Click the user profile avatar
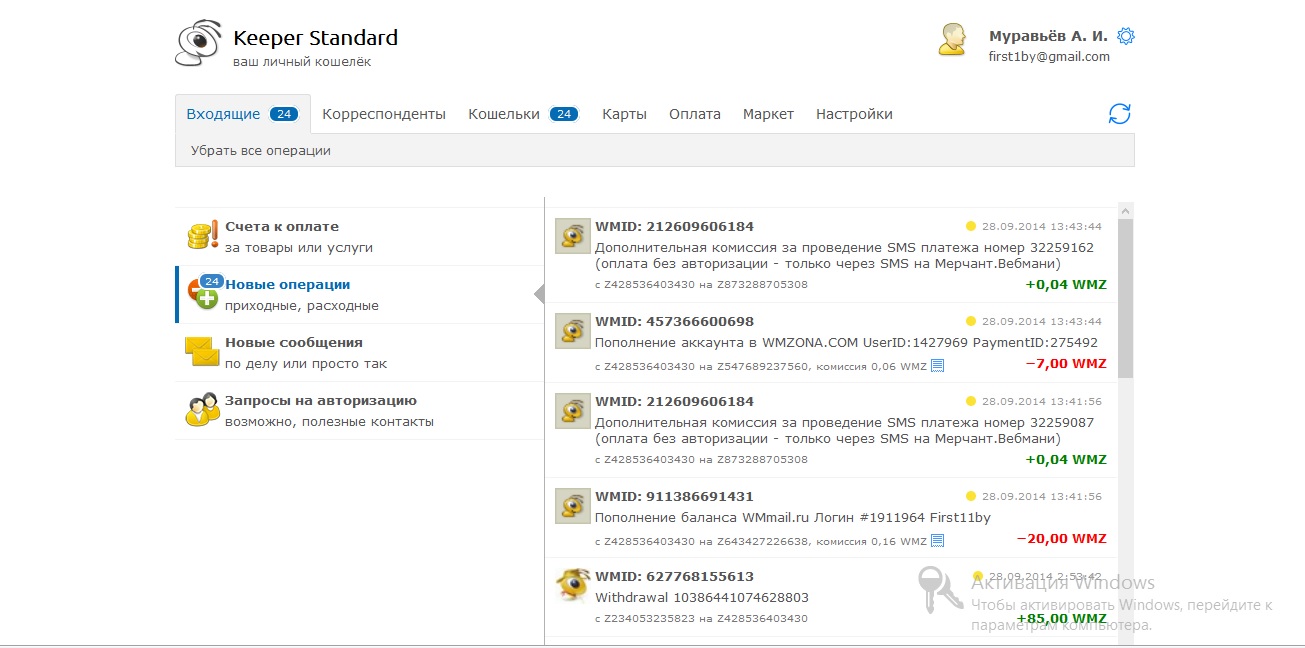1305x648 pixels. coord(952,40)
